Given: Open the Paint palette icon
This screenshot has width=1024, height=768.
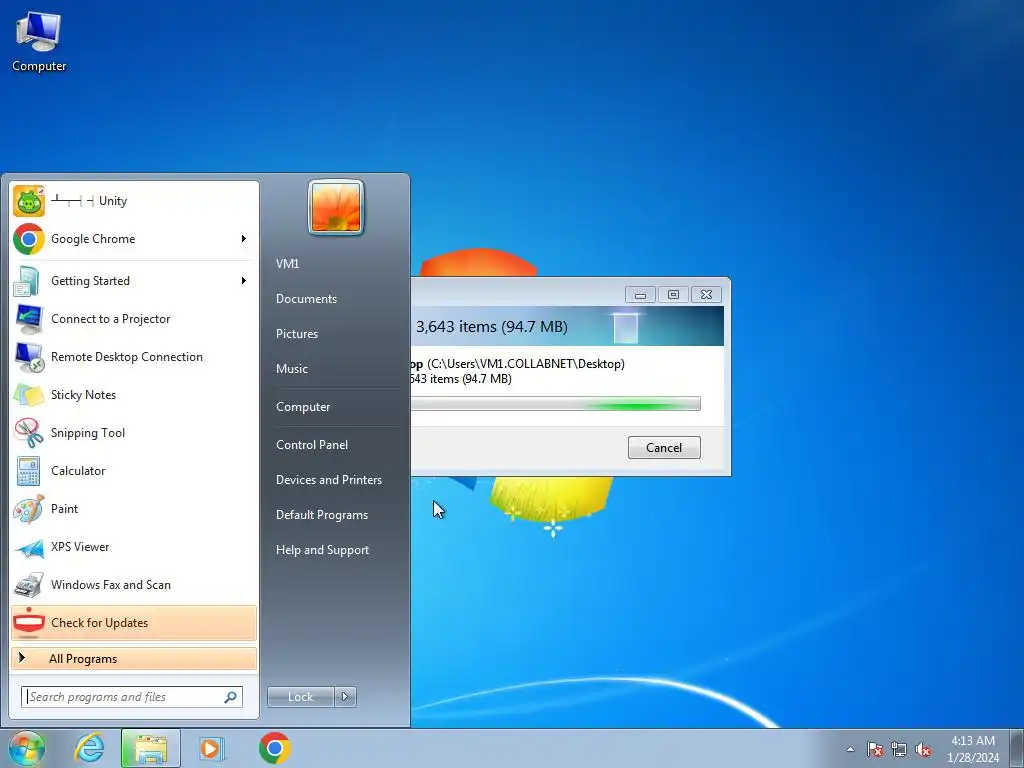Looking at the screenshot, I should (29, 509).
